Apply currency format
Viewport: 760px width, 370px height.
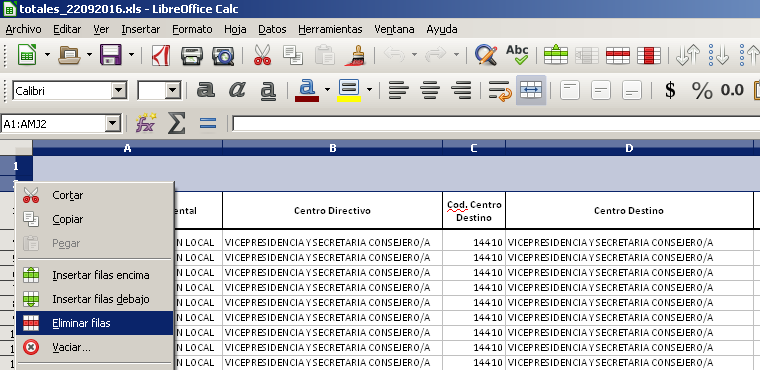pos(670,90)
